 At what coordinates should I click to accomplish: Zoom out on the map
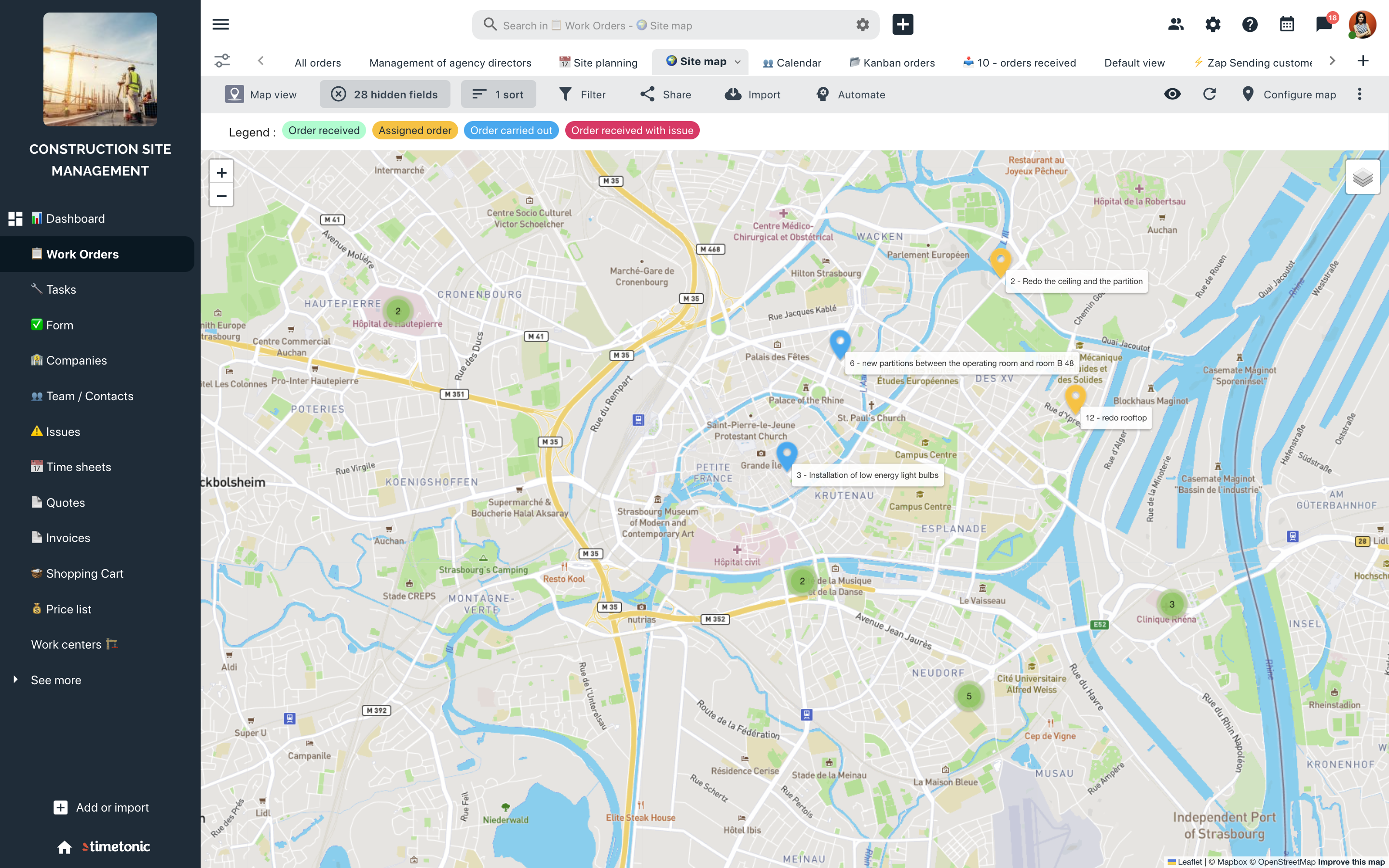(x=221, y=196)
